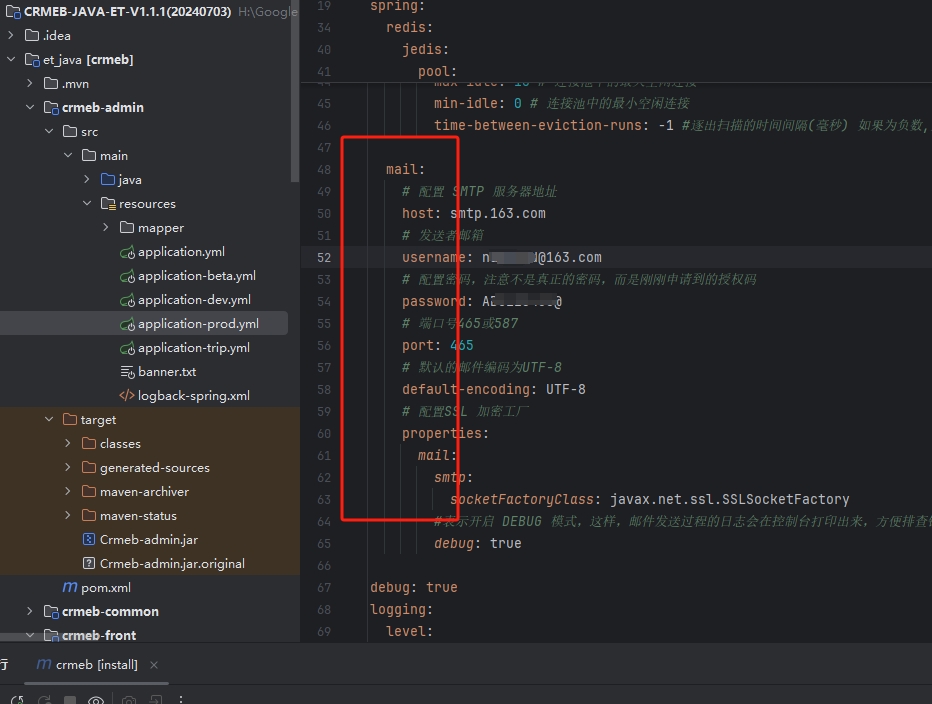Expand the generated-sources folder
The image size is (932, 704).
(68, 468)
